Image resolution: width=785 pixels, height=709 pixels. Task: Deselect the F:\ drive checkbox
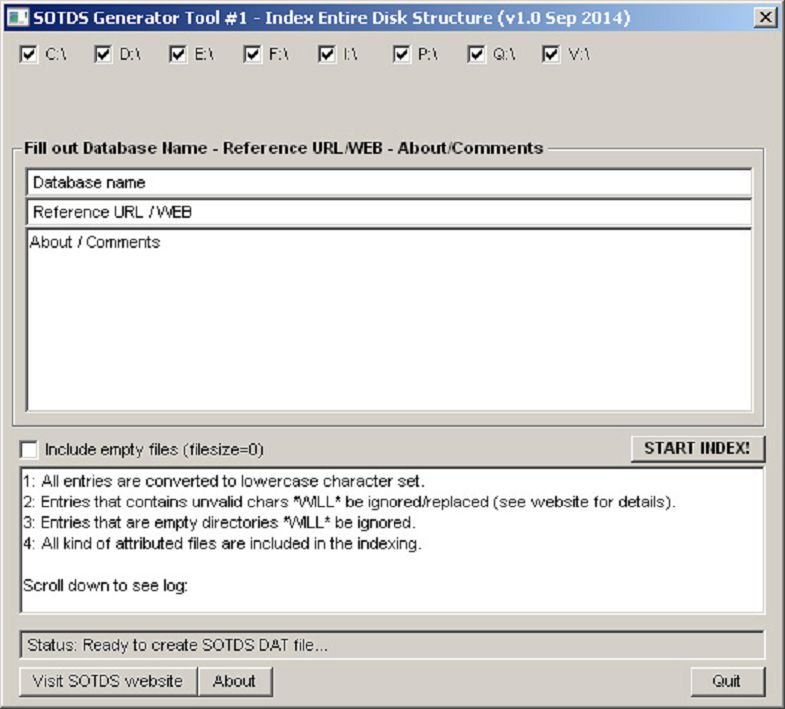click(252, 55)
